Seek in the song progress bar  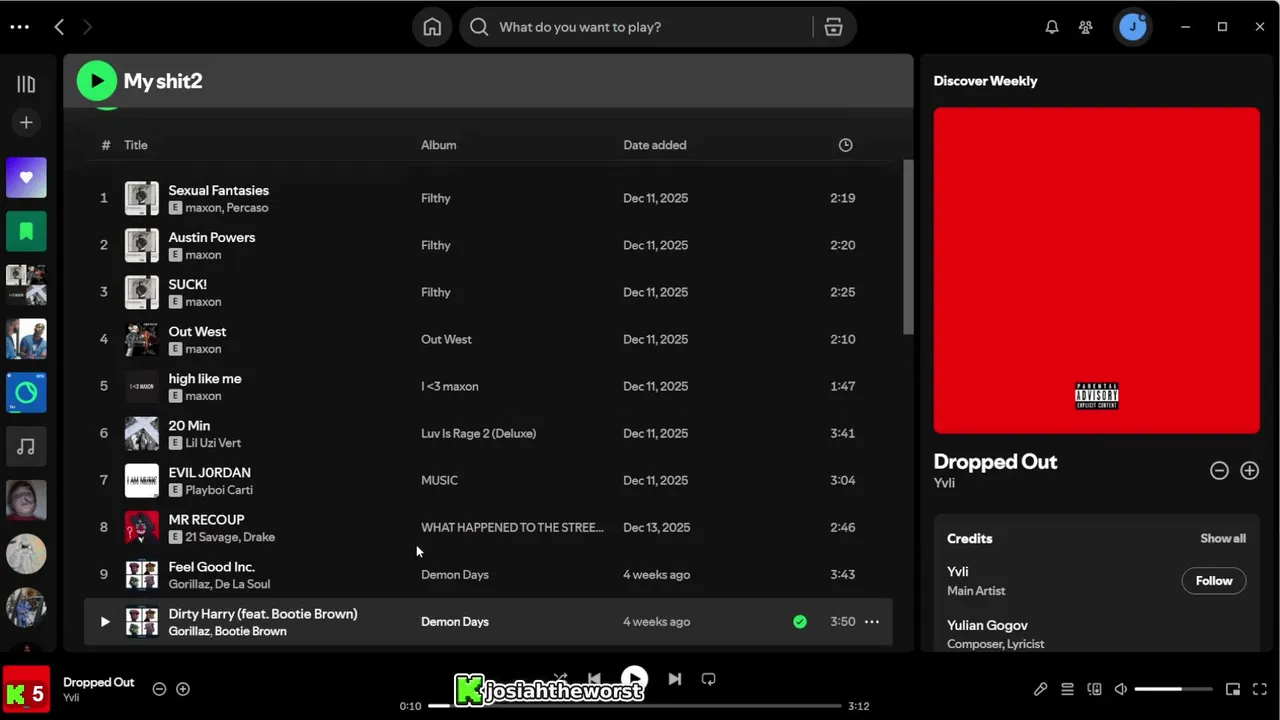(635, 706)
